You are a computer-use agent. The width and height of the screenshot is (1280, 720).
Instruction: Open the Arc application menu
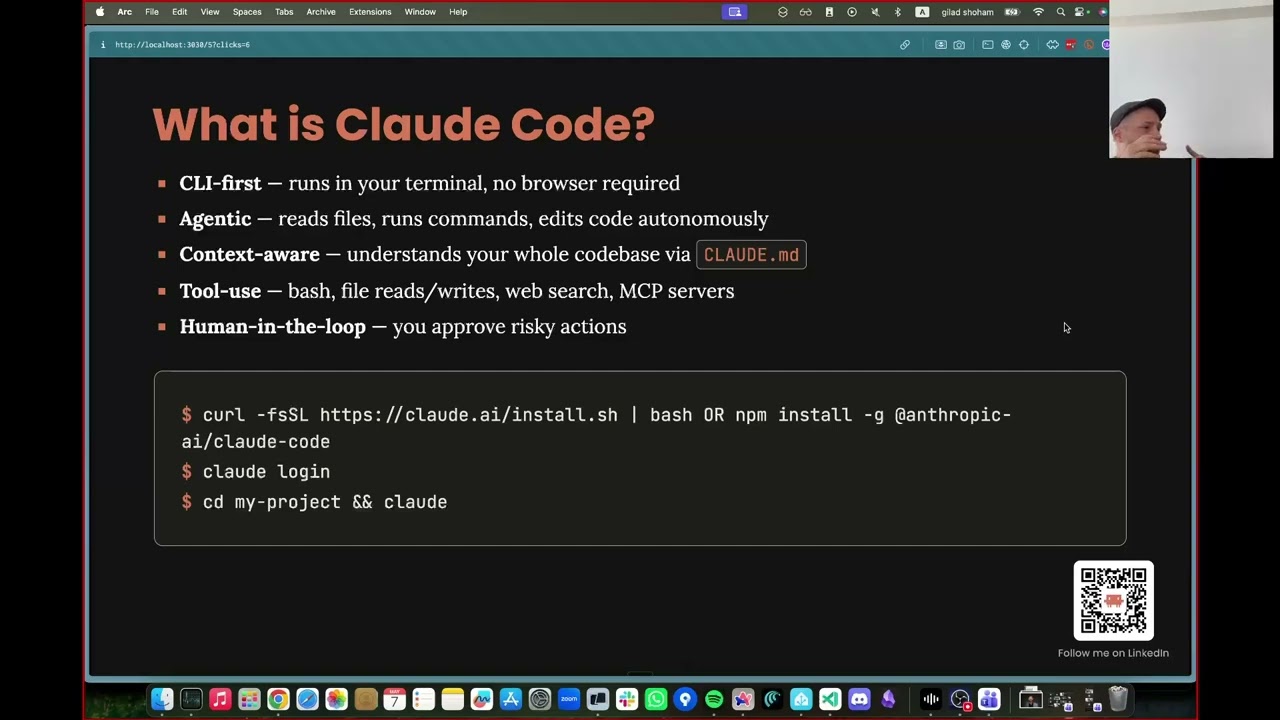click(x=124, y=12)
